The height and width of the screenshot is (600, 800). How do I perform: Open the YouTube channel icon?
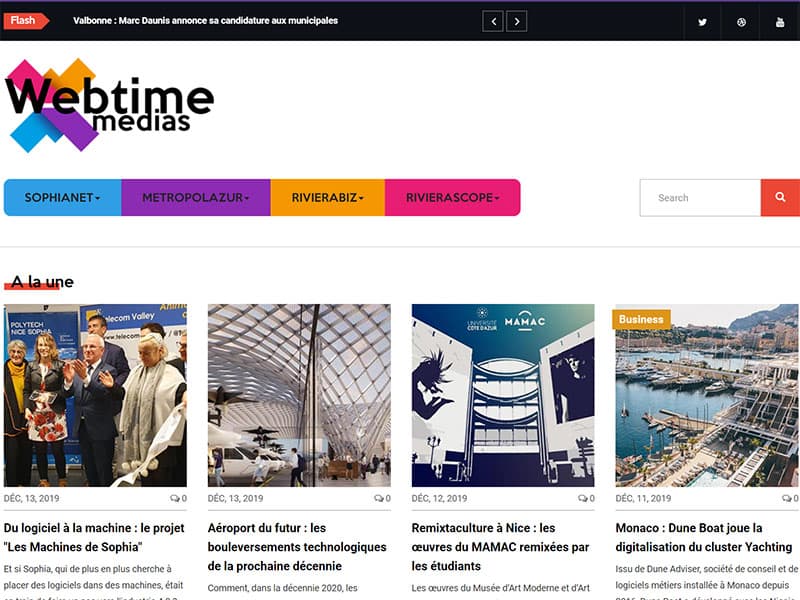780,22
